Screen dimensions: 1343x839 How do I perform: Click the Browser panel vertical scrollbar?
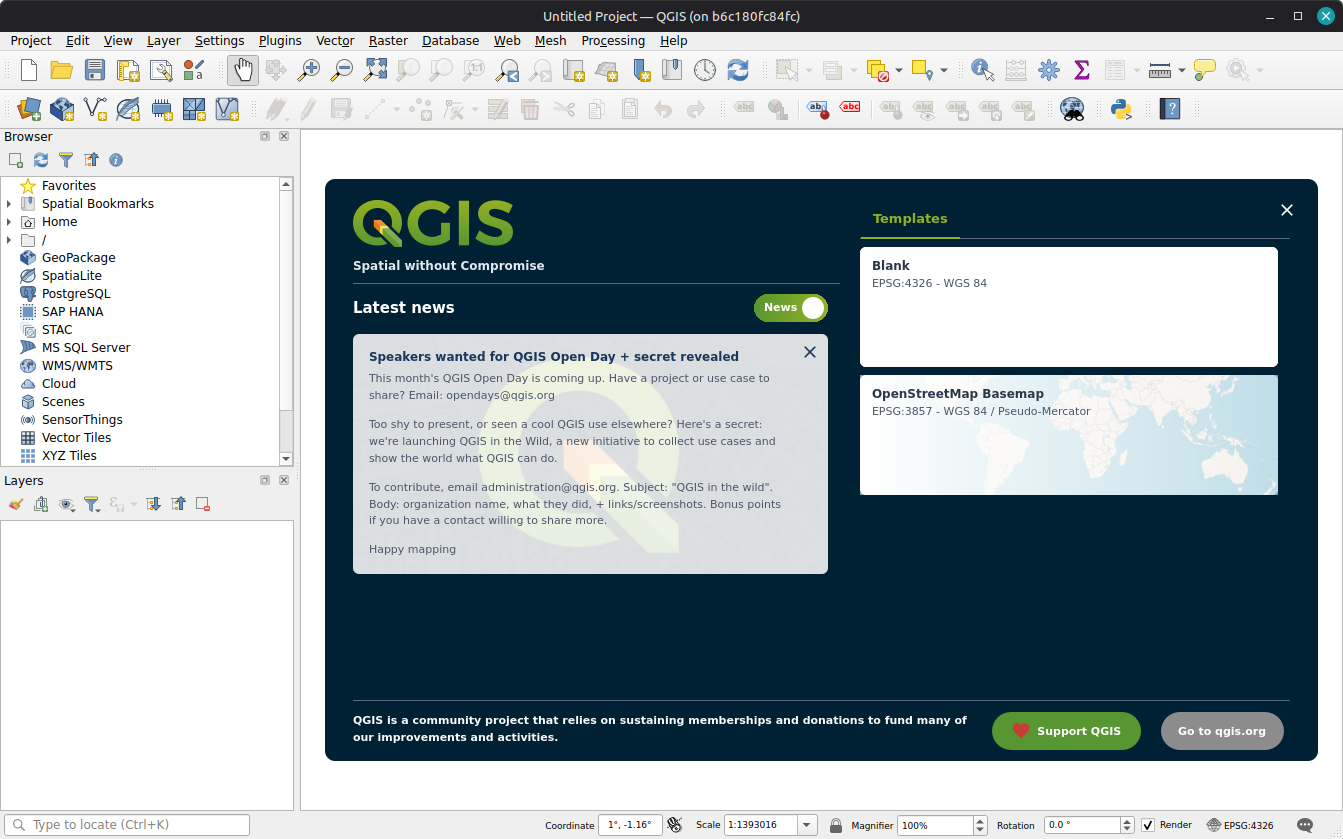click(x=286, y=321)
